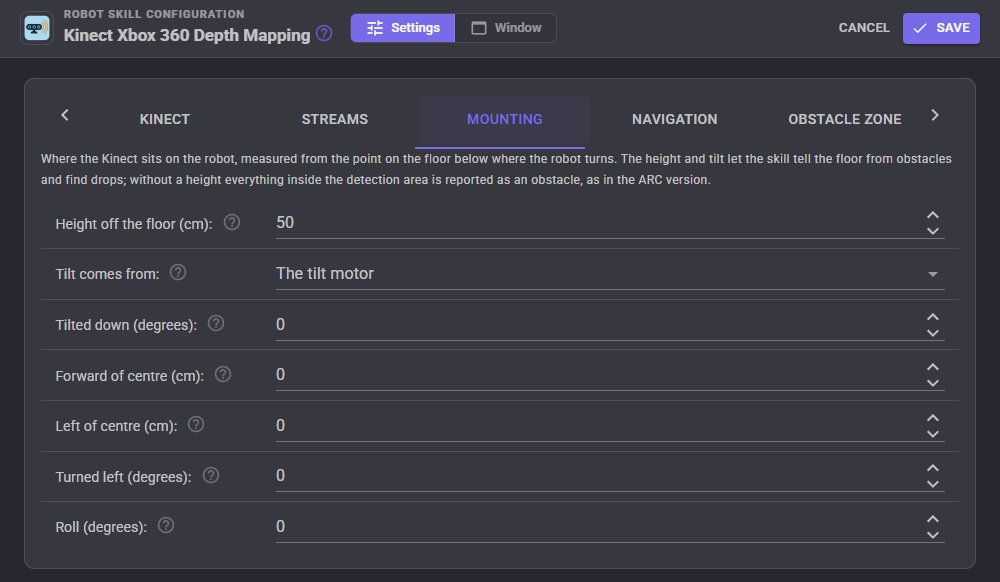The image size is (1000, 582).
Task: Increase Left of centre value
Action: tap(932, 418)
